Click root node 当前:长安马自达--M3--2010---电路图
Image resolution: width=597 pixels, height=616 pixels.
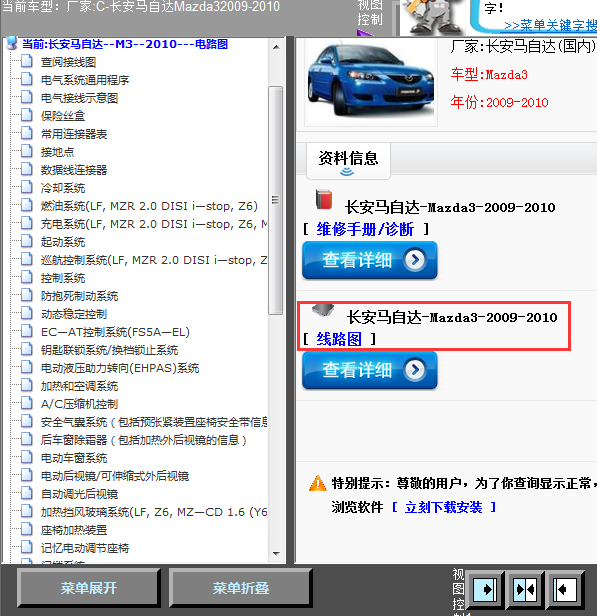[125, 44]
